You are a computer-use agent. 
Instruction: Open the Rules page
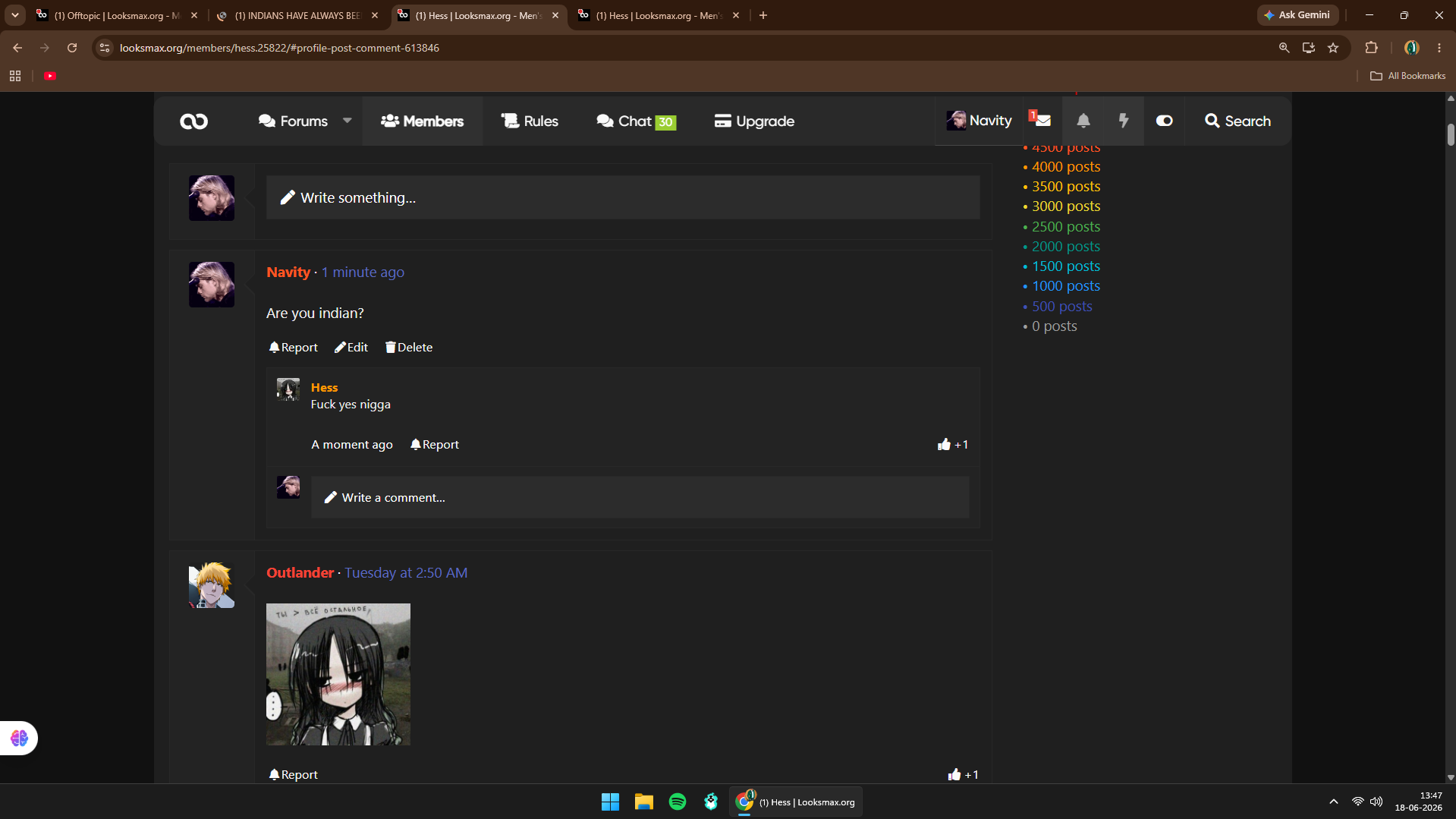[530, 121]
